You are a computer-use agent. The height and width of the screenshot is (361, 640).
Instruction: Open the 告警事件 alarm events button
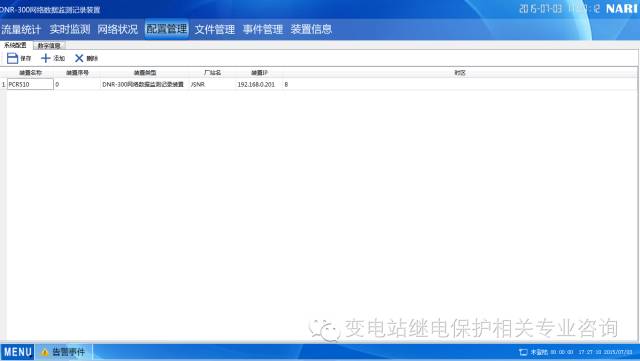tap(64, 352)
